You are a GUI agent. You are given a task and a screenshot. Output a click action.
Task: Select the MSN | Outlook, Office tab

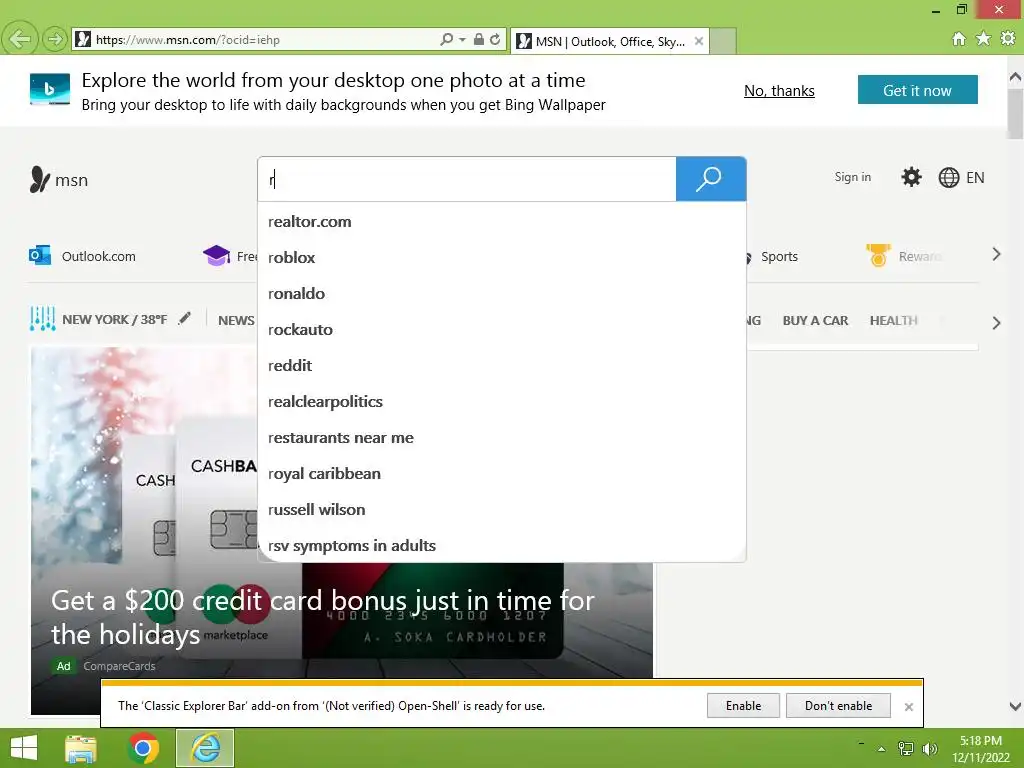tap(609, 41)
